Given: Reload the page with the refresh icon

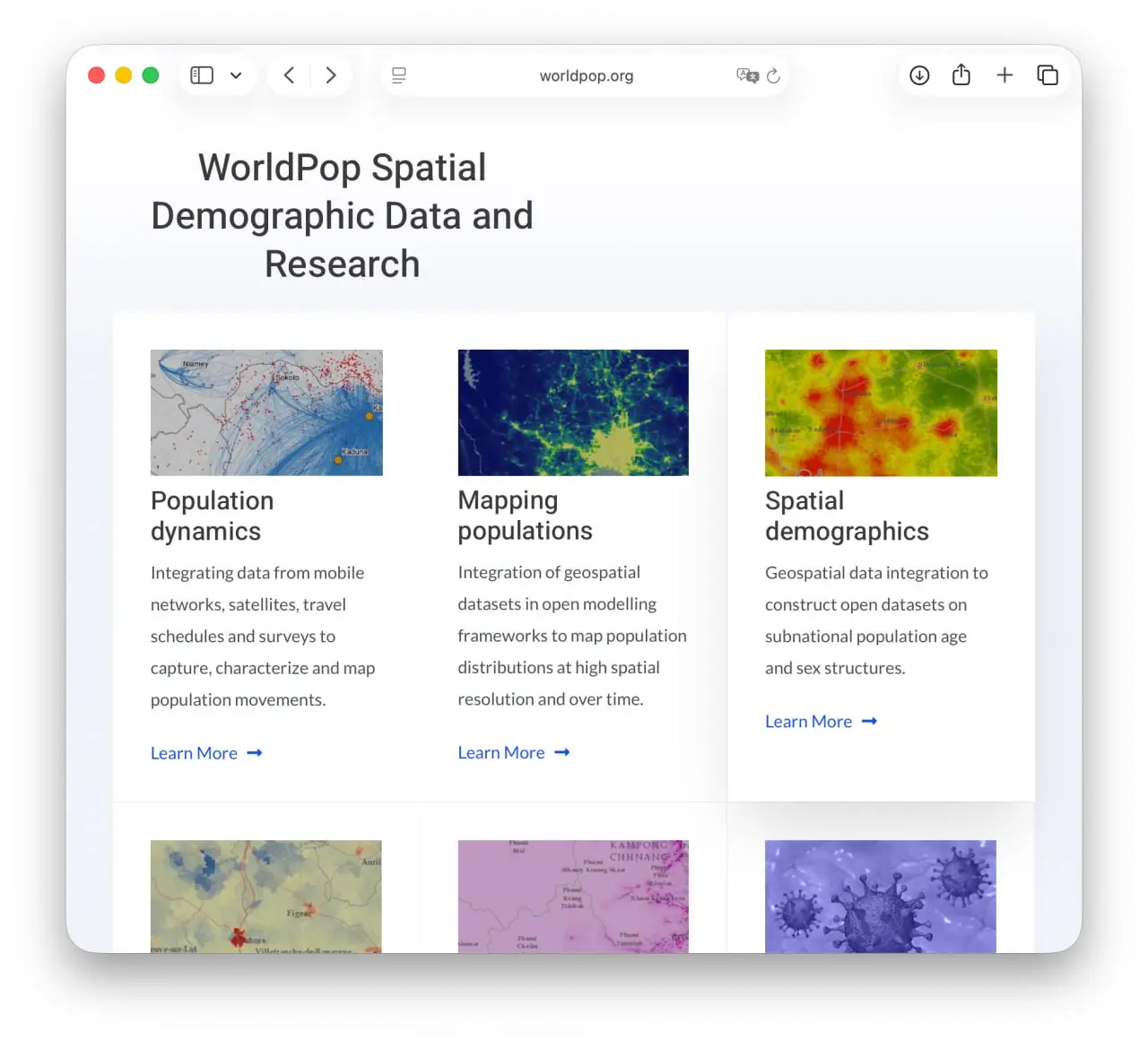Looking at the screenshot, I should coord(773,75).
